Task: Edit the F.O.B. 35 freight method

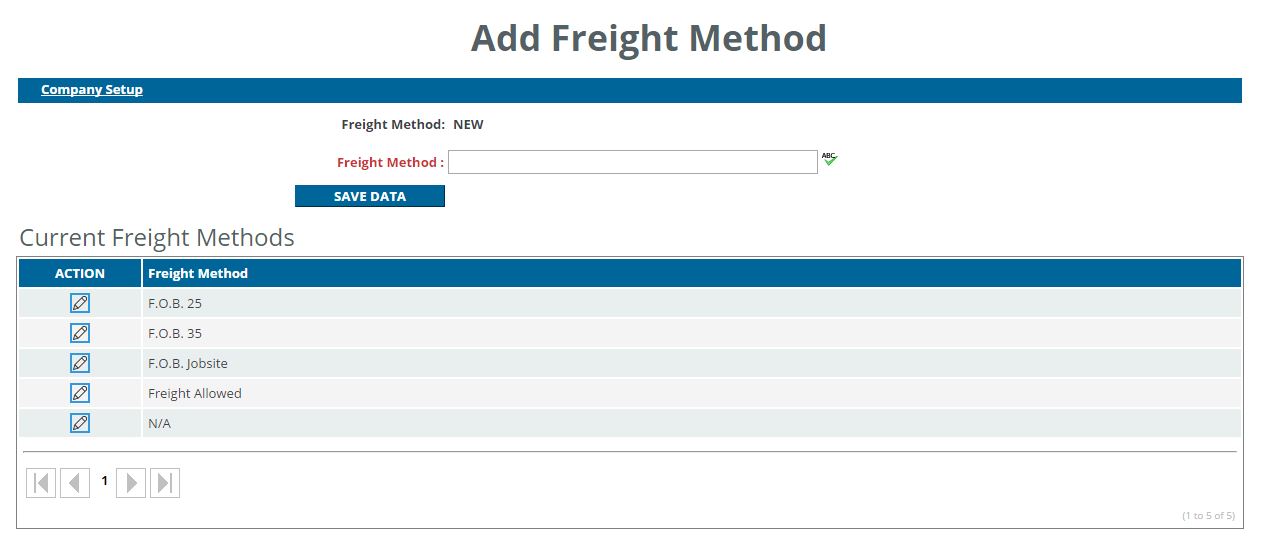Action: [x=80, y=333]
